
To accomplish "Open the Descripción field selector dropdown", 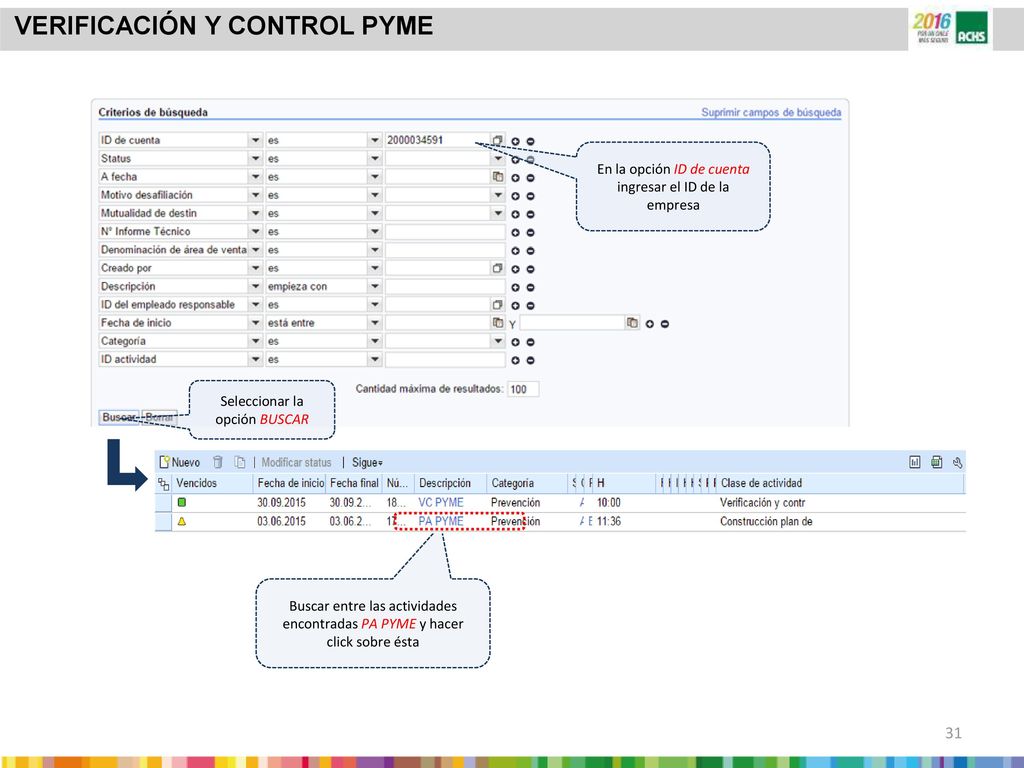I will 255,287.
